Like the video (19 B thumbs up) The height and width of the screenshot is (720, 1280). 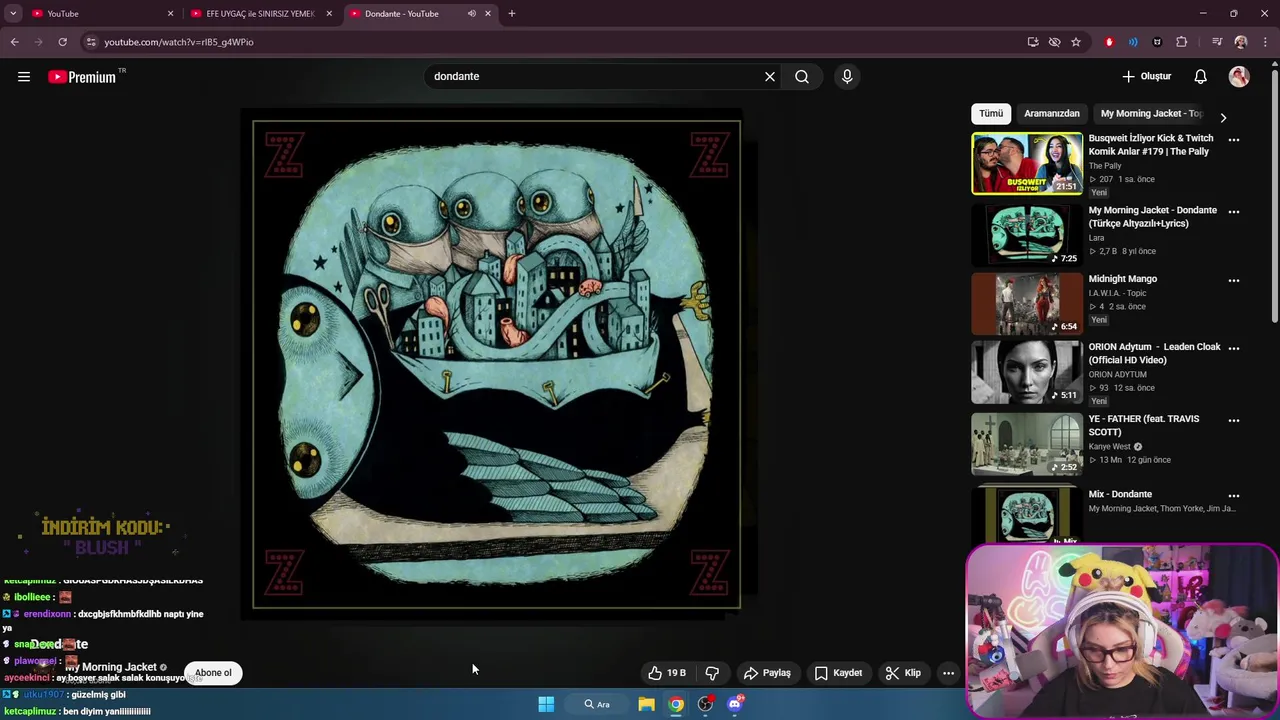tap(667, 673)
